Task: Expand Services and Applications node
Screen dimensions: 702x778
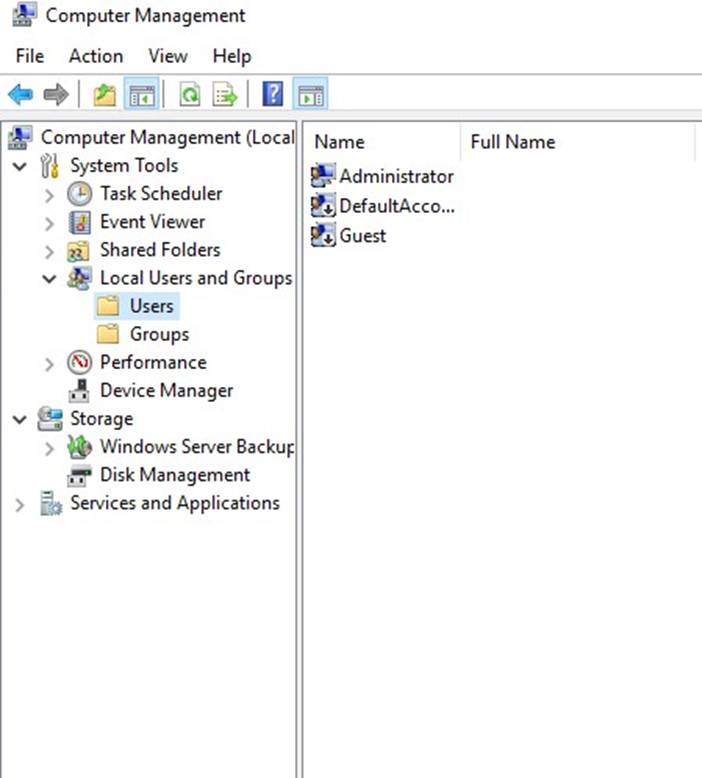Action: pos(19,505)
